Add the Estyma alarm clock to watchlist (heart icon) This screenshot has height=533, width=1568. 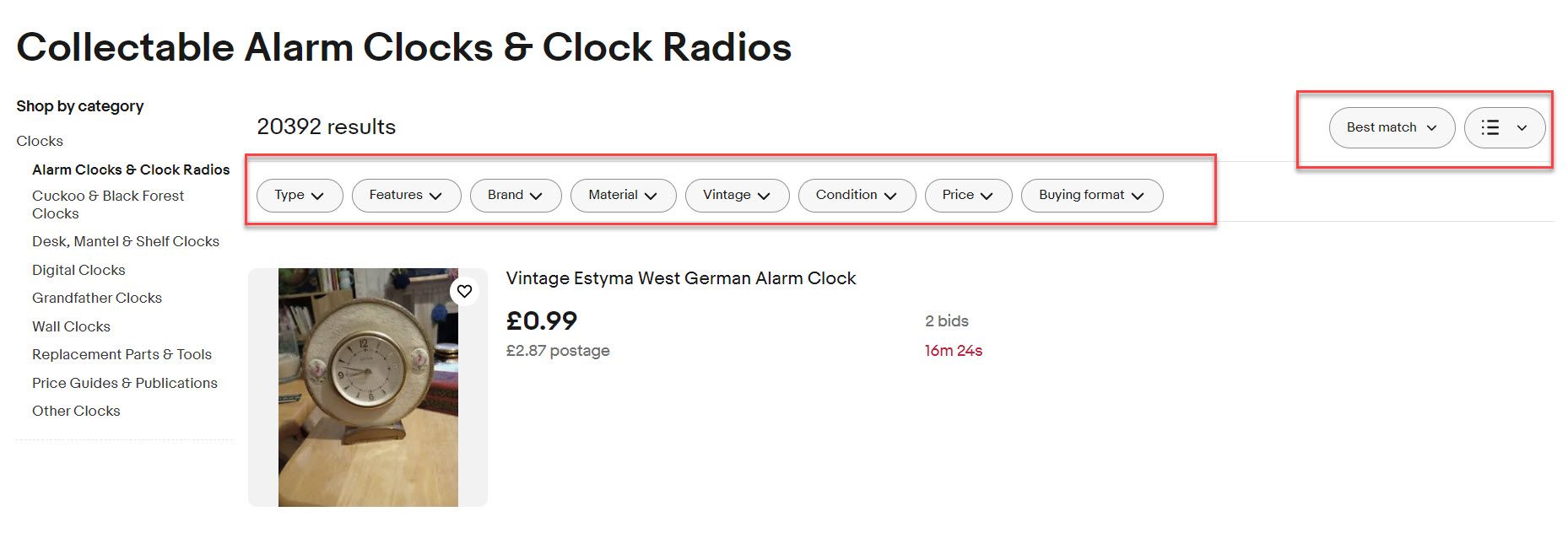(464, 291)
